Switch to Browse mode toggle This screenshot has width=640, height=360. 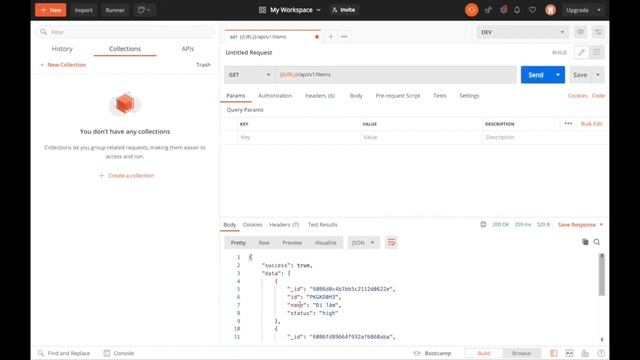(x=521, y=353)
